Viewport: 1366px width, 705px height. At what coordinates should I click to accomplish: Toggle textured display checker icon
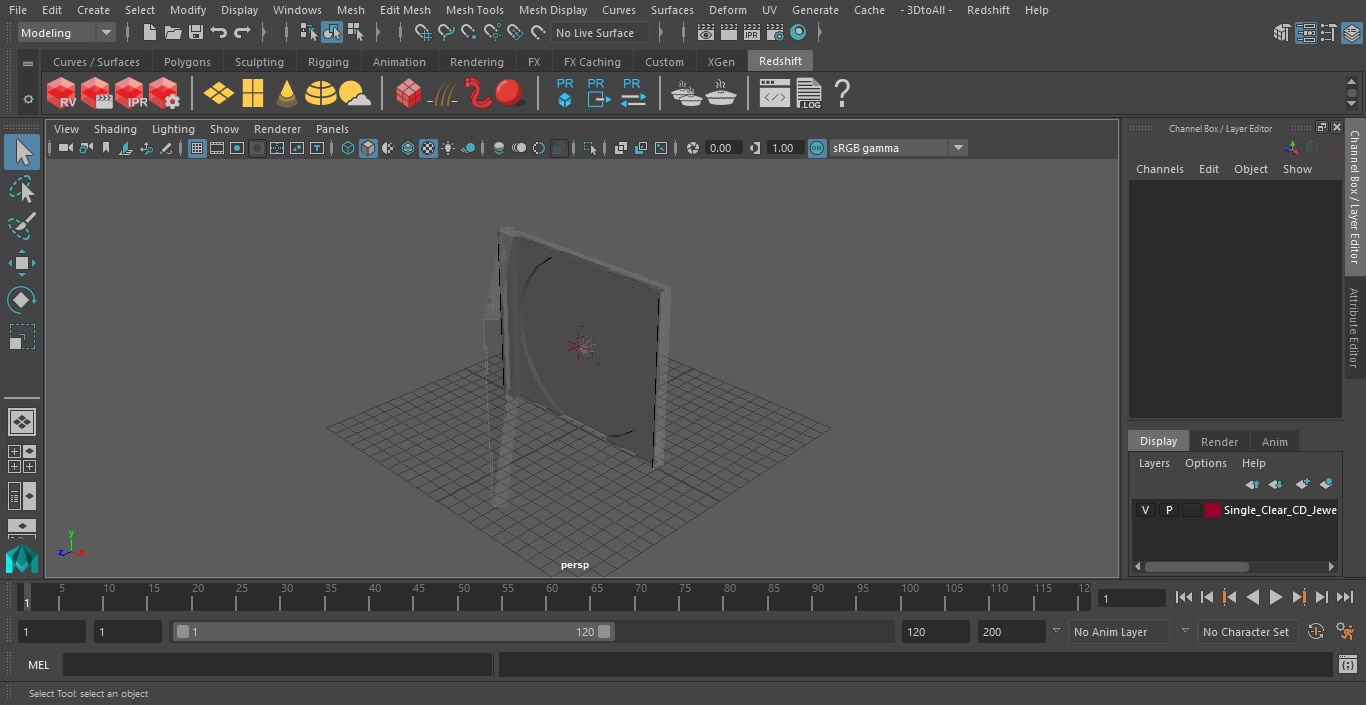pos(428,148)
